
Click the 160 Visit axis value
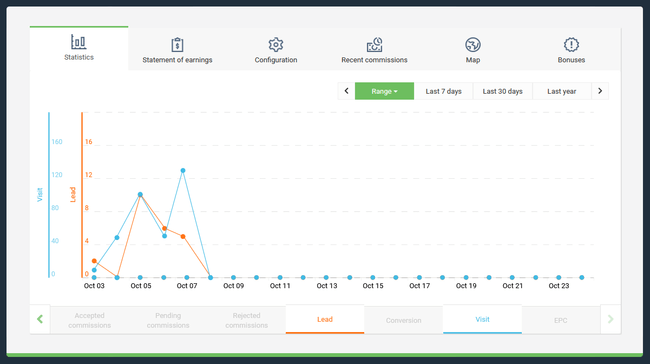[x=57, y=142]
